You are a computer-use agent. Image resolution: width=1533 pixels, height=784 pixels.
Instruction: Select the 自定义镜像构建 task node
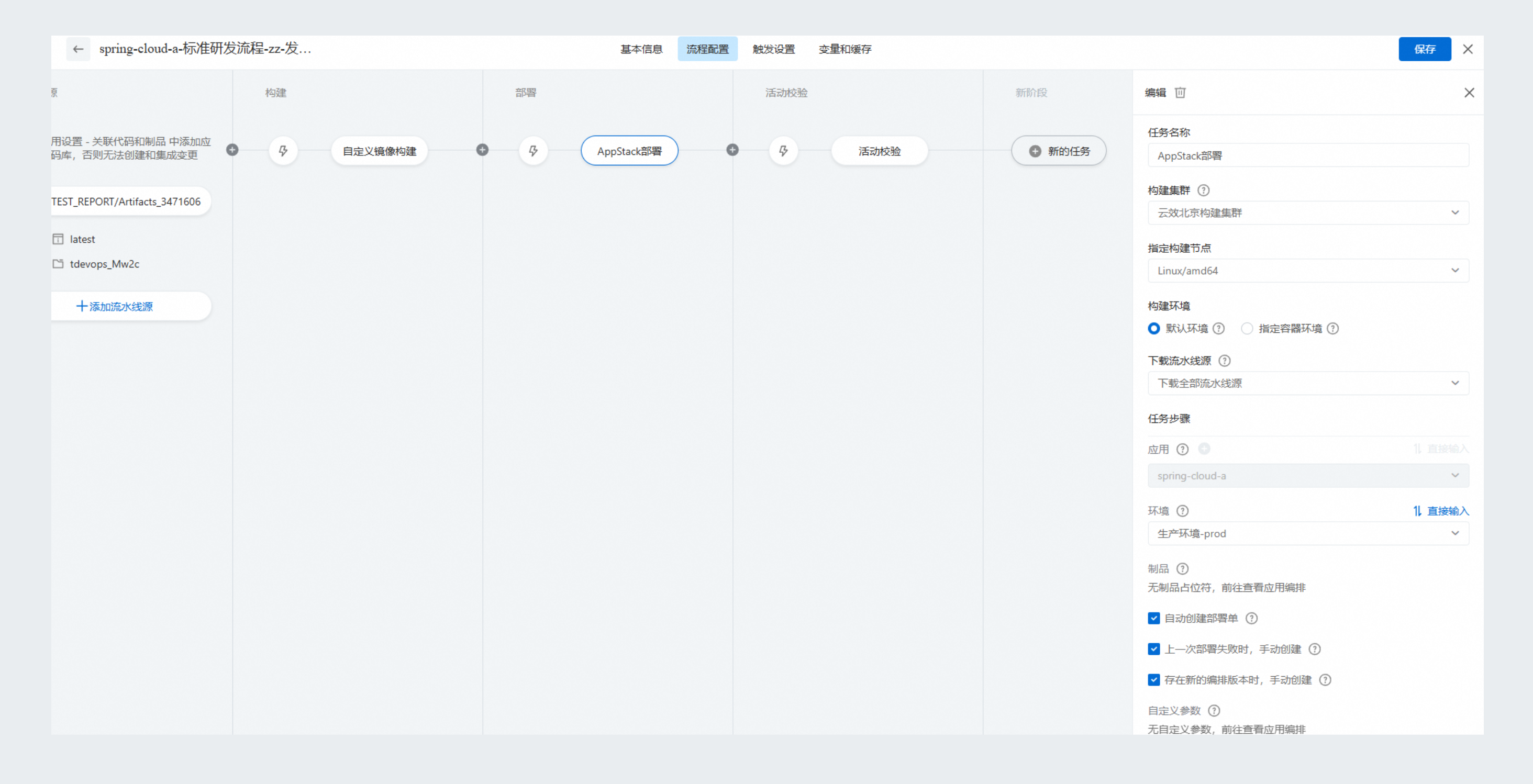pyautogui.click(x=379, y=151)
